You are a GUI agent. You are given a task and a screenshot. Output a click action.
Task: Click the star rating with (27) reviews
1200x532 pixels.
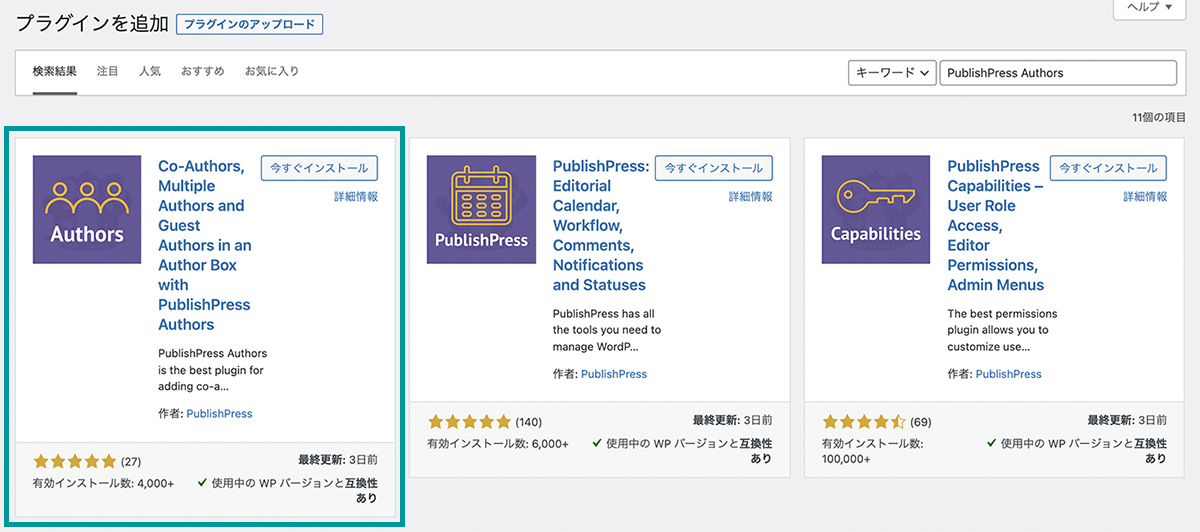pyautogui.click(x=75, y=462)
